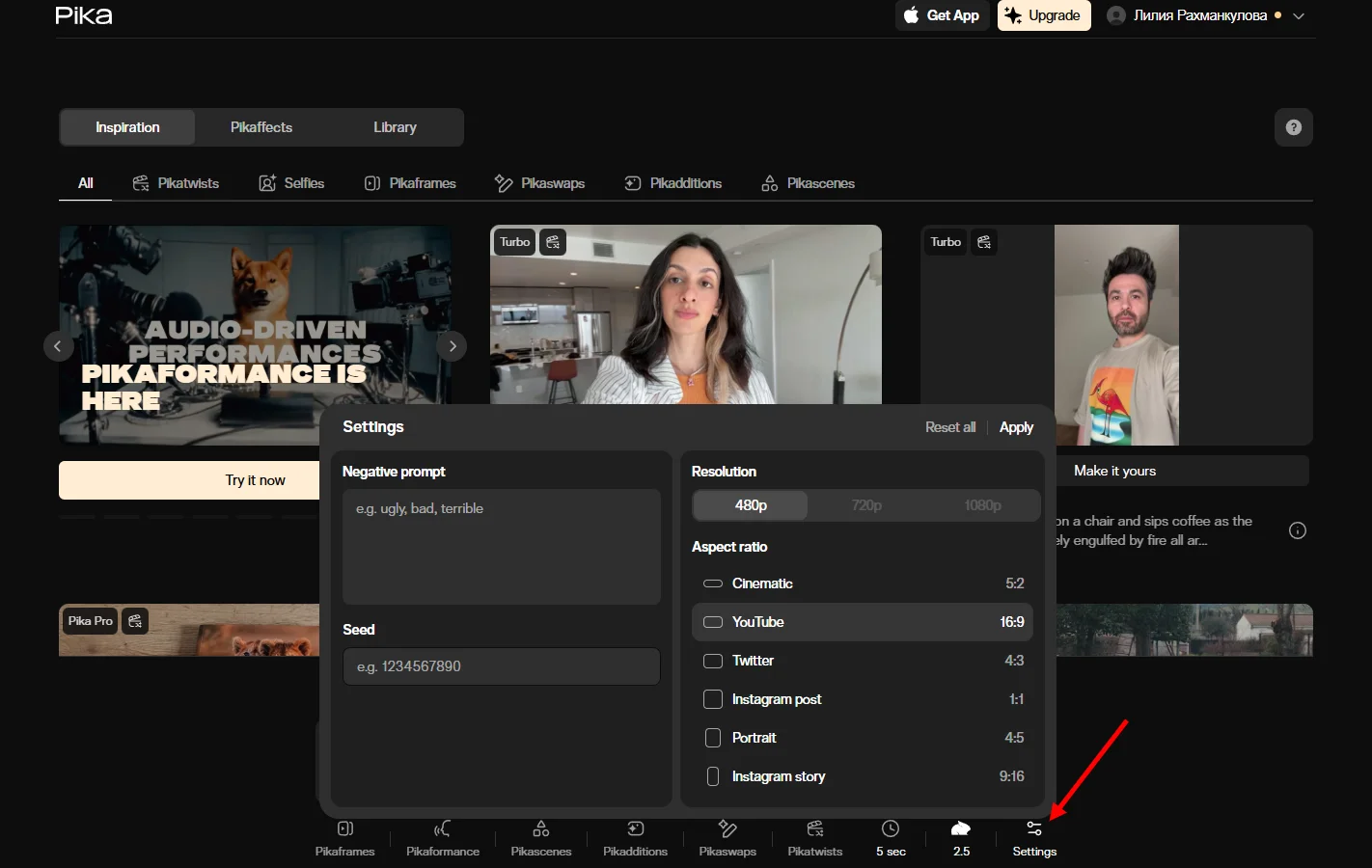Open the Pikaswaps tool in bottom toolbar

(727, 838)
